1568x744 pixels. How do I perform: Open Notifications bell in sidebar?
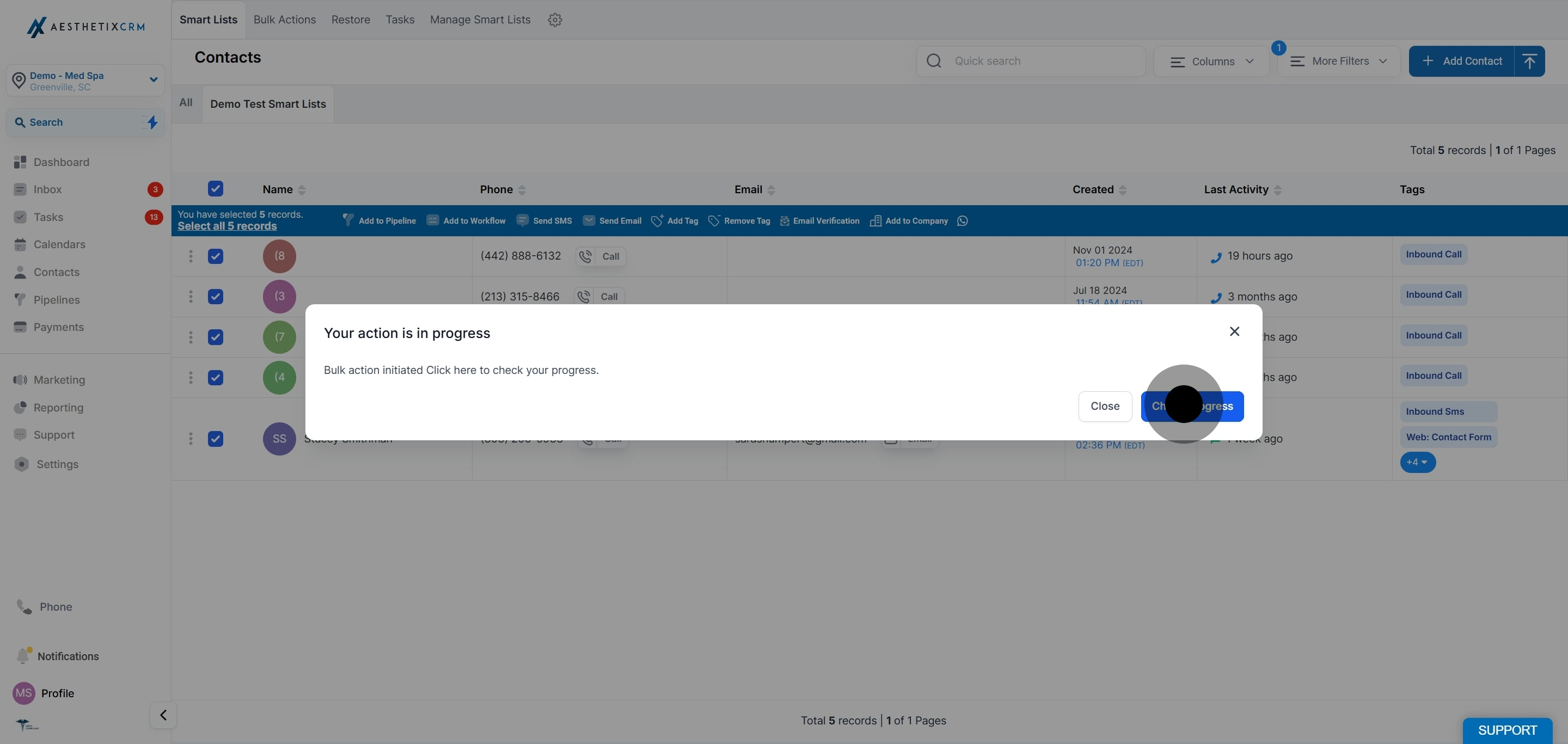[23, 655]
